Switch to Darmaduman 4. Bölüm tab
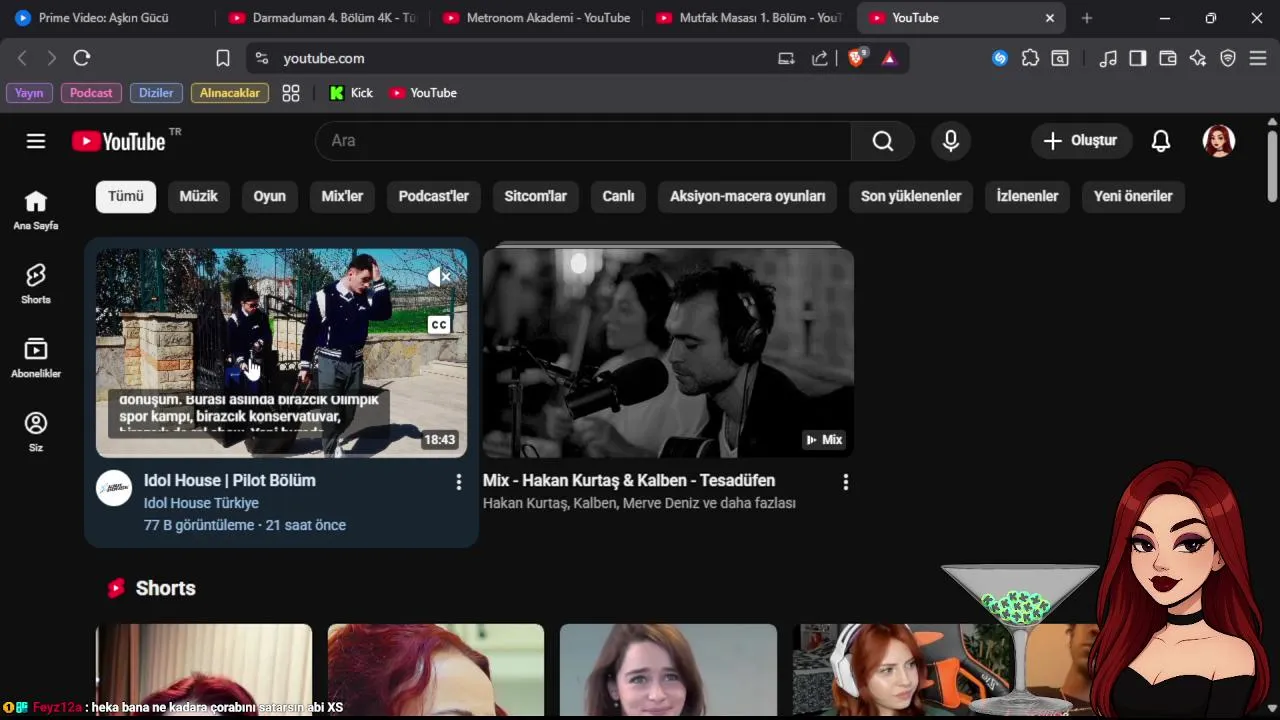1280x720 pixels. tap(323, 18)
